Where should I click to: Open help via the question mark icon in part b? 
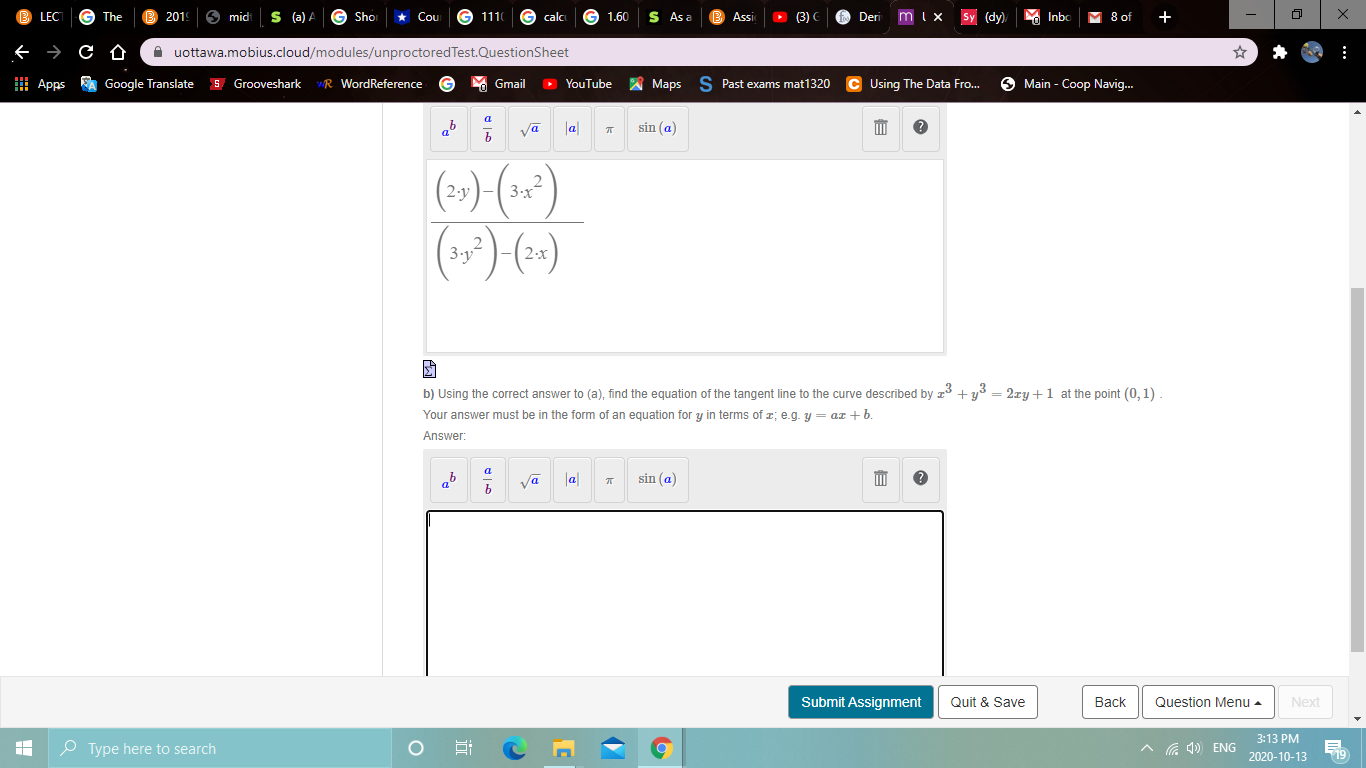pos(920,479)
